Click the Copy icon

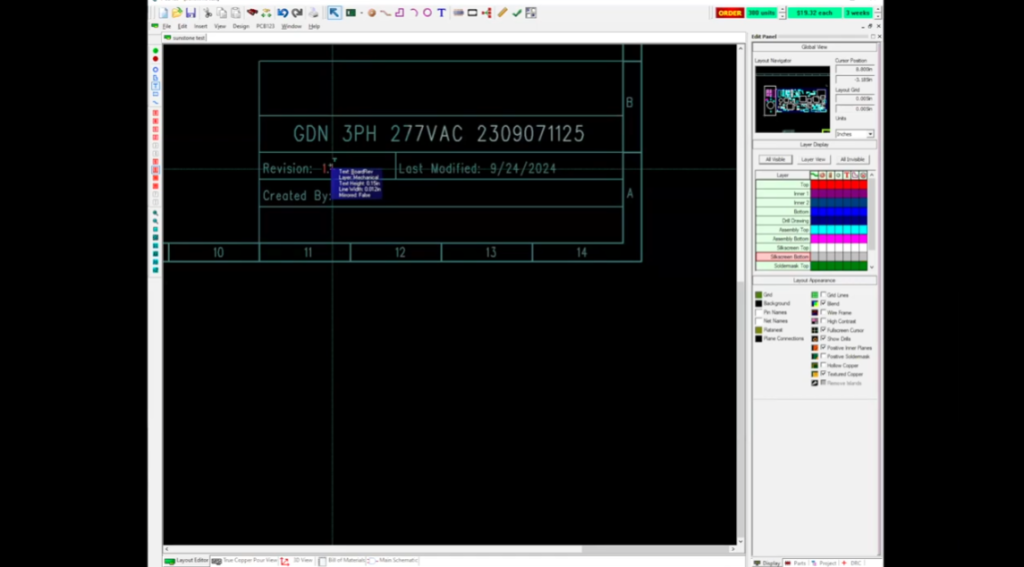coord(221,13)
